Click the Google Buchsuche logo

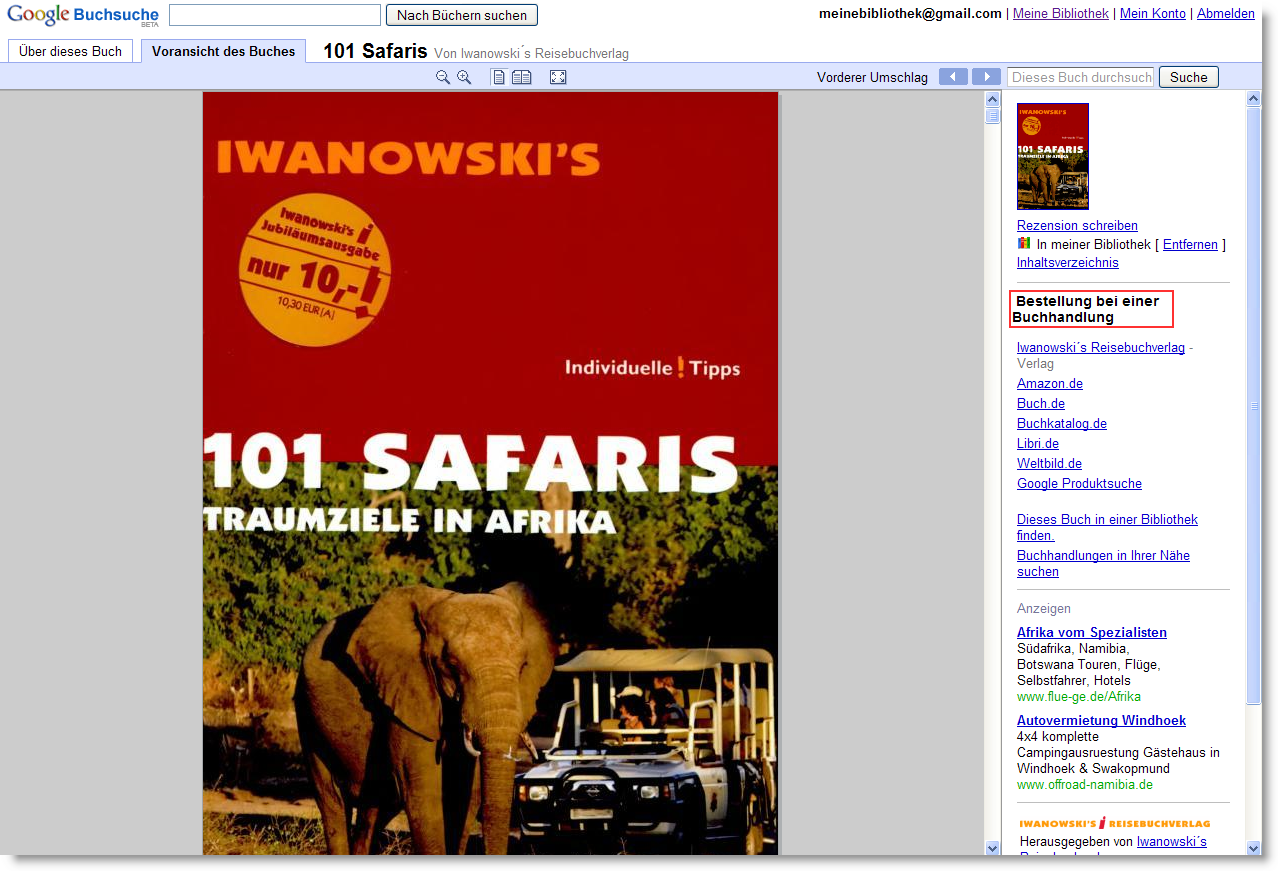coord(83,15)
